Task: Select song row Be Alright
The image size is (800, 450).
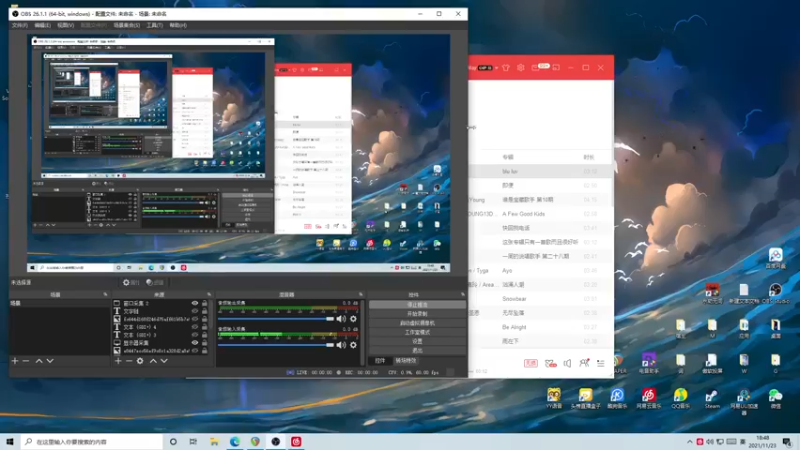Action: (x=541, y=327)
